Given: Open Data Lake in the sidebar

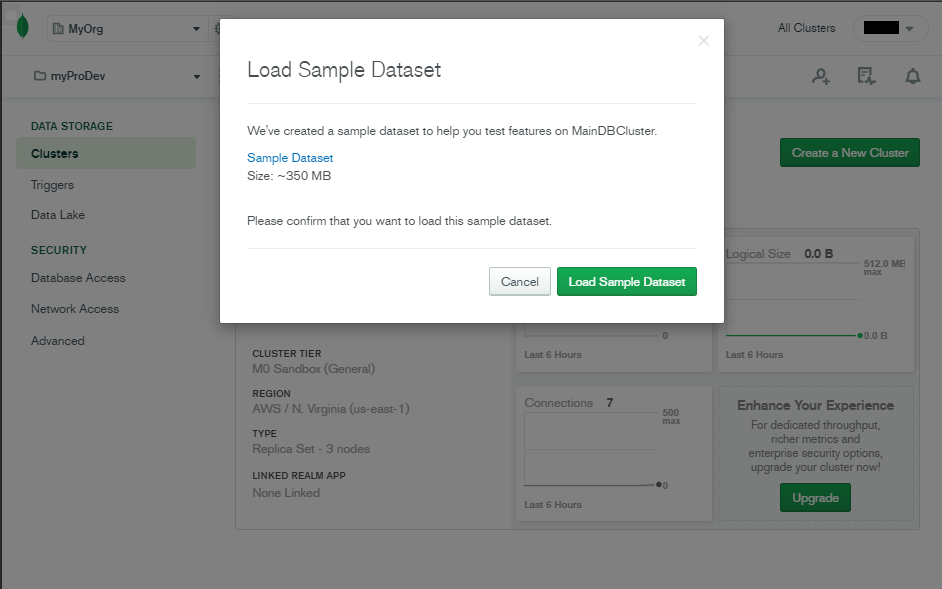Looking at the screenshot, I should point(58,215).
